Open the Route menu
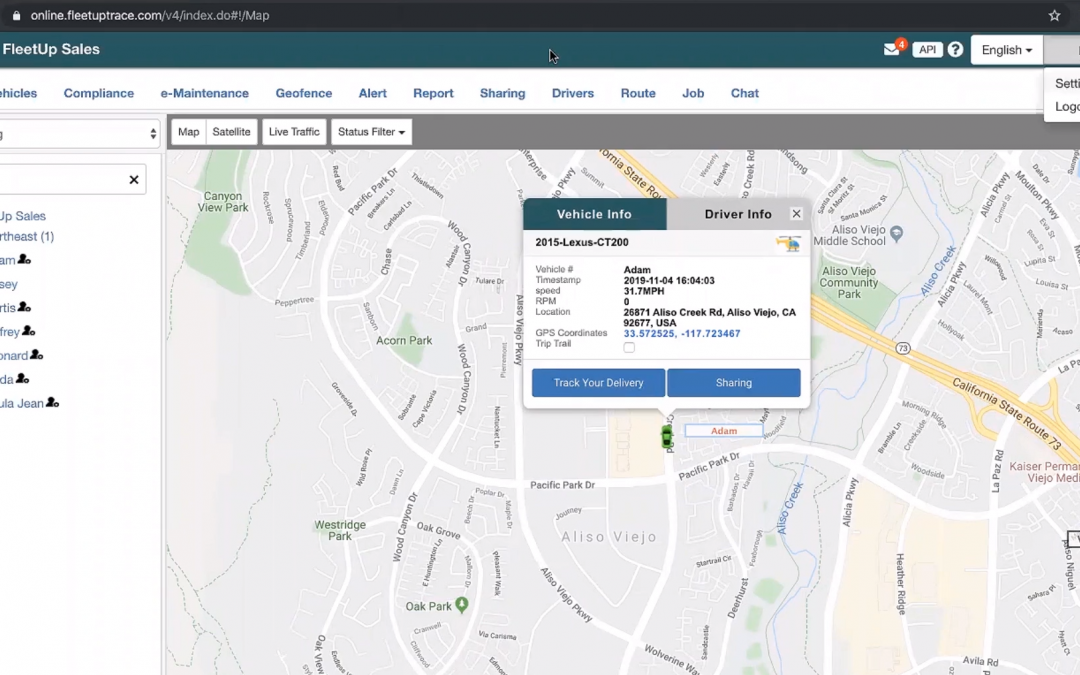Image resolution: width=1080 pixels, height=675 pixels. pos(638,93)
